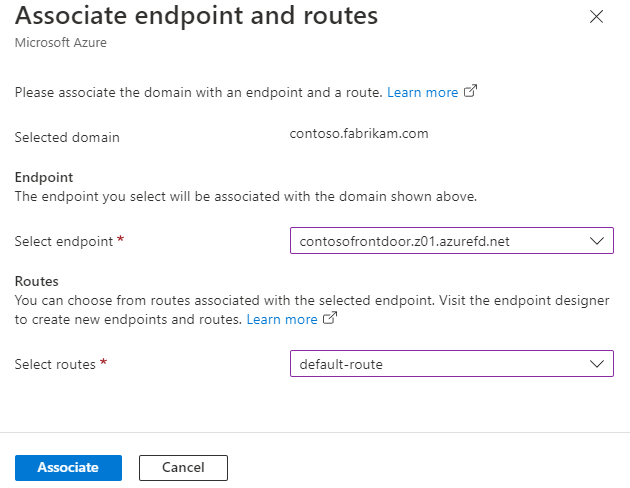Click the endpoint association description sentence
This screenshot has height=488, width=630.
(x=246, y=196)
